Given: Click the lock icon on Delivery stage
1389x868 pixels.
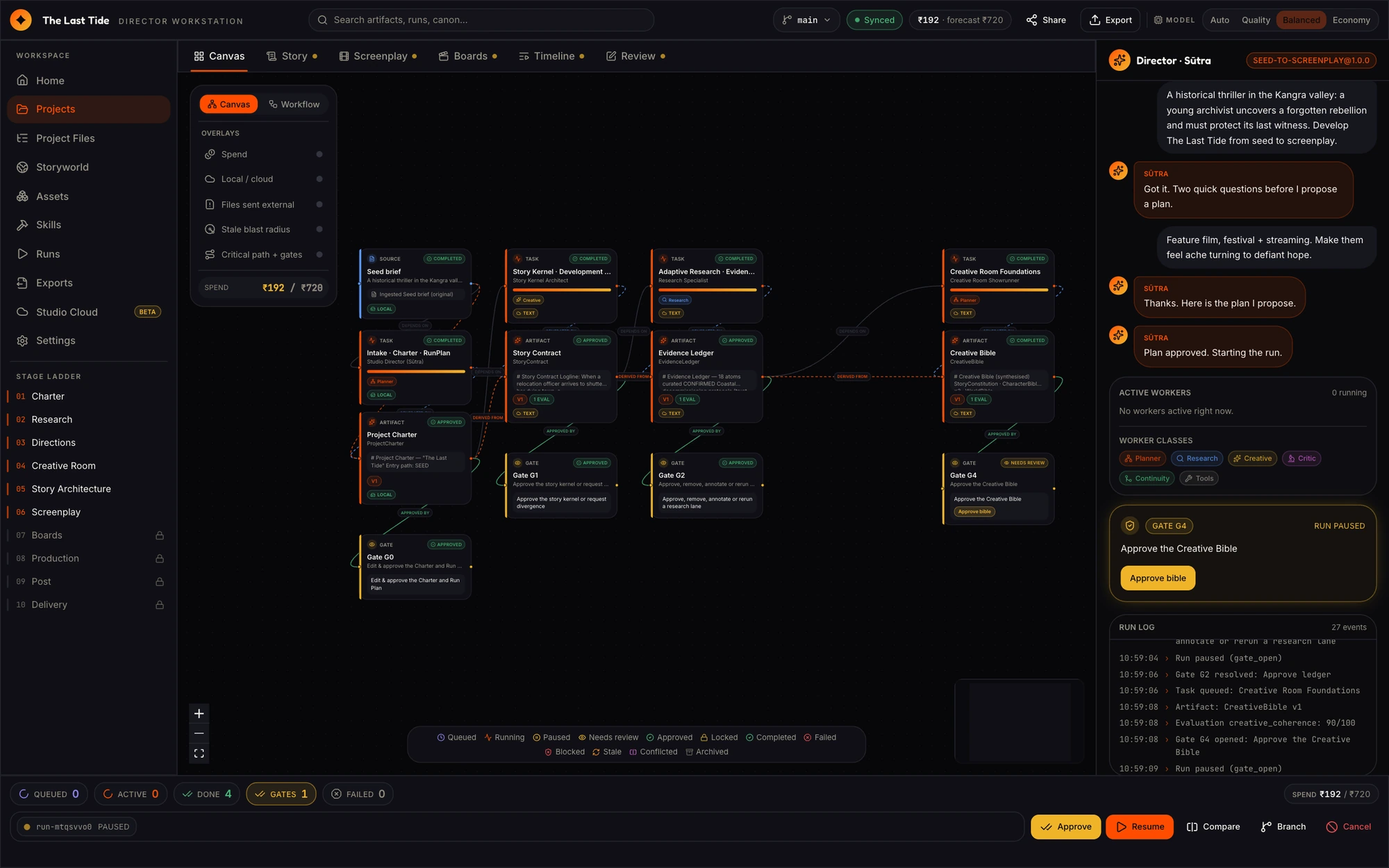Looking at the screenshot, I should tap(160, 606).
